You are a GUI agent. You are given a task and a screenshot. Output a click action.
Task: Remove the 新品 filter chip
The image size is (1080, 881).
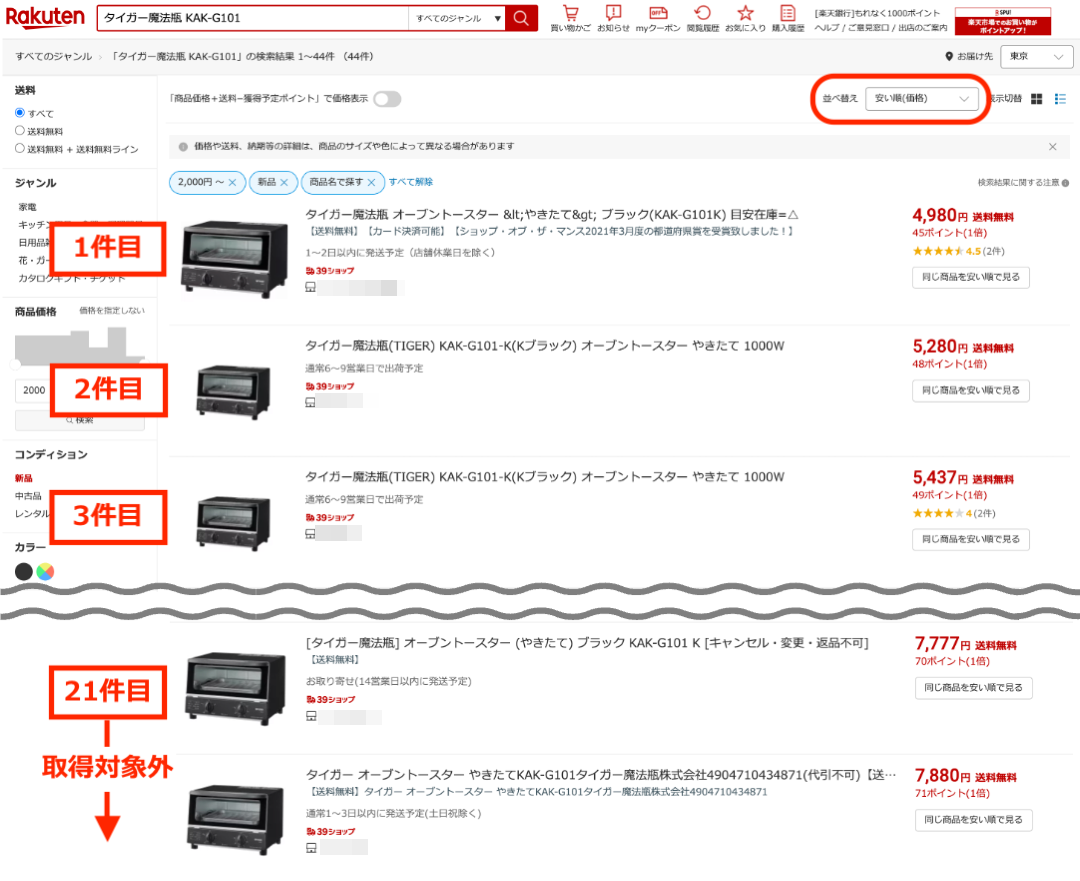click(284, 182)
